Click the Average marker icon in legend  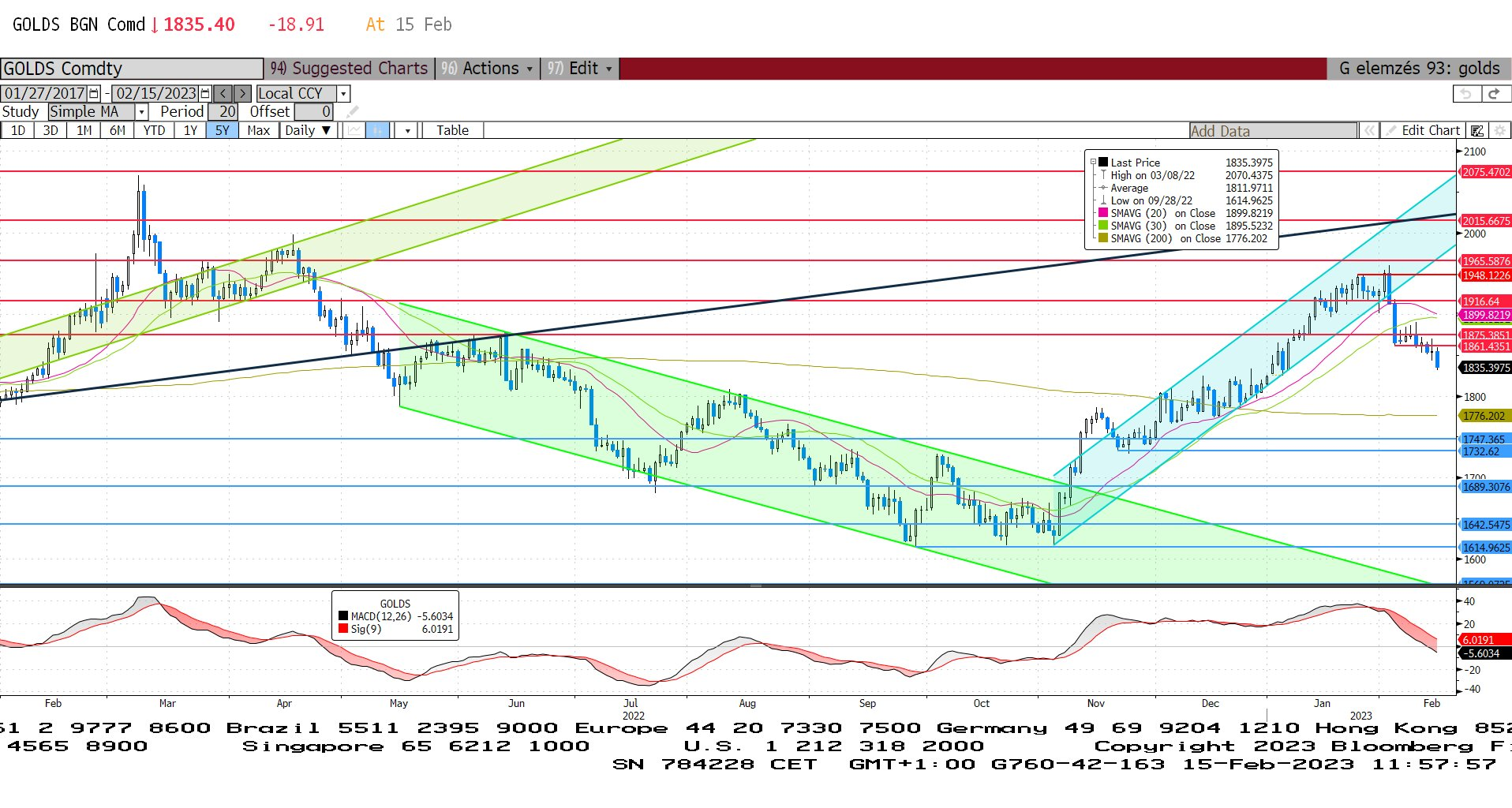point(1103,188)
